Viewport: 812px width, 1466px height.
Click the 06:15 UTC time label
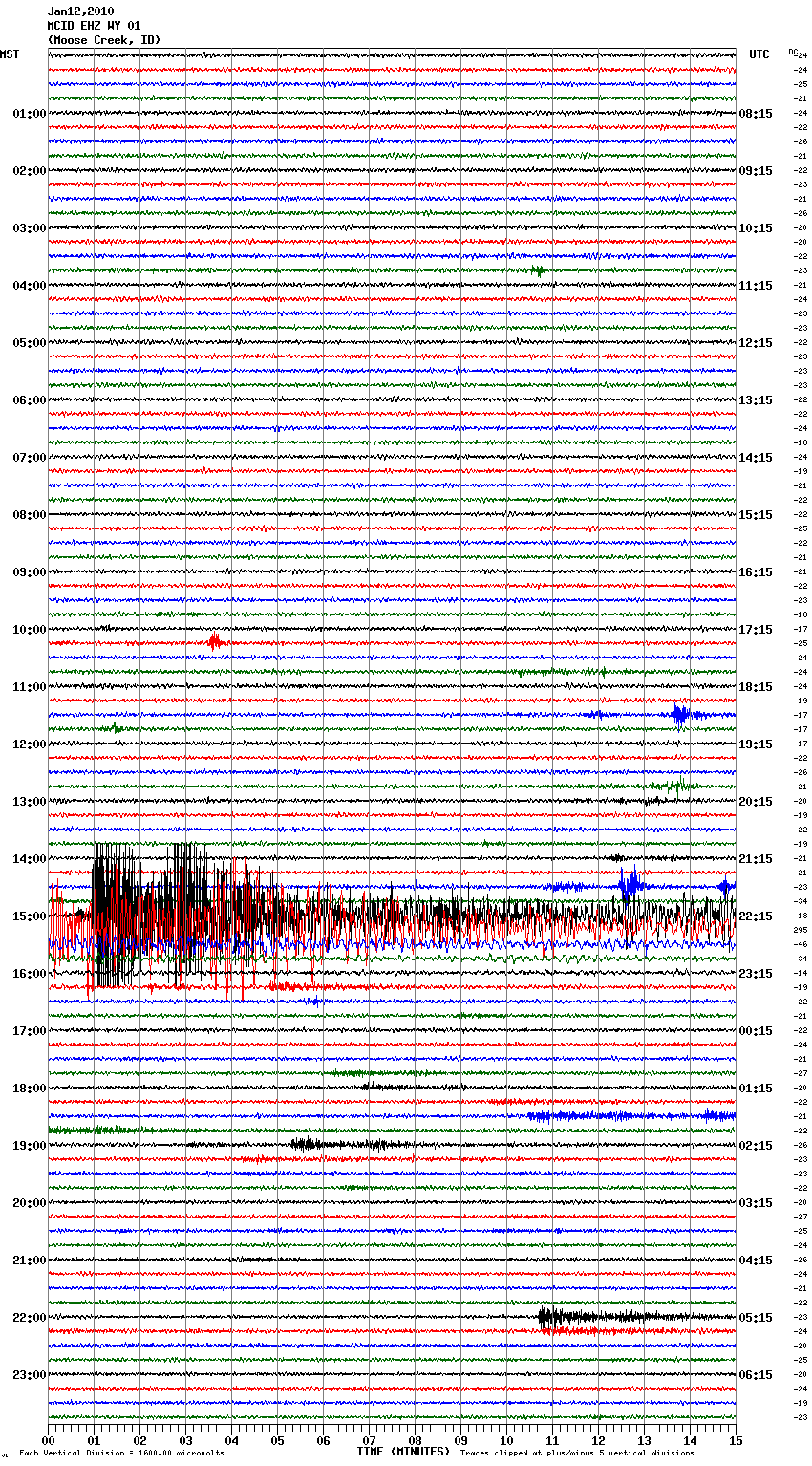(x=756, y=1375)
